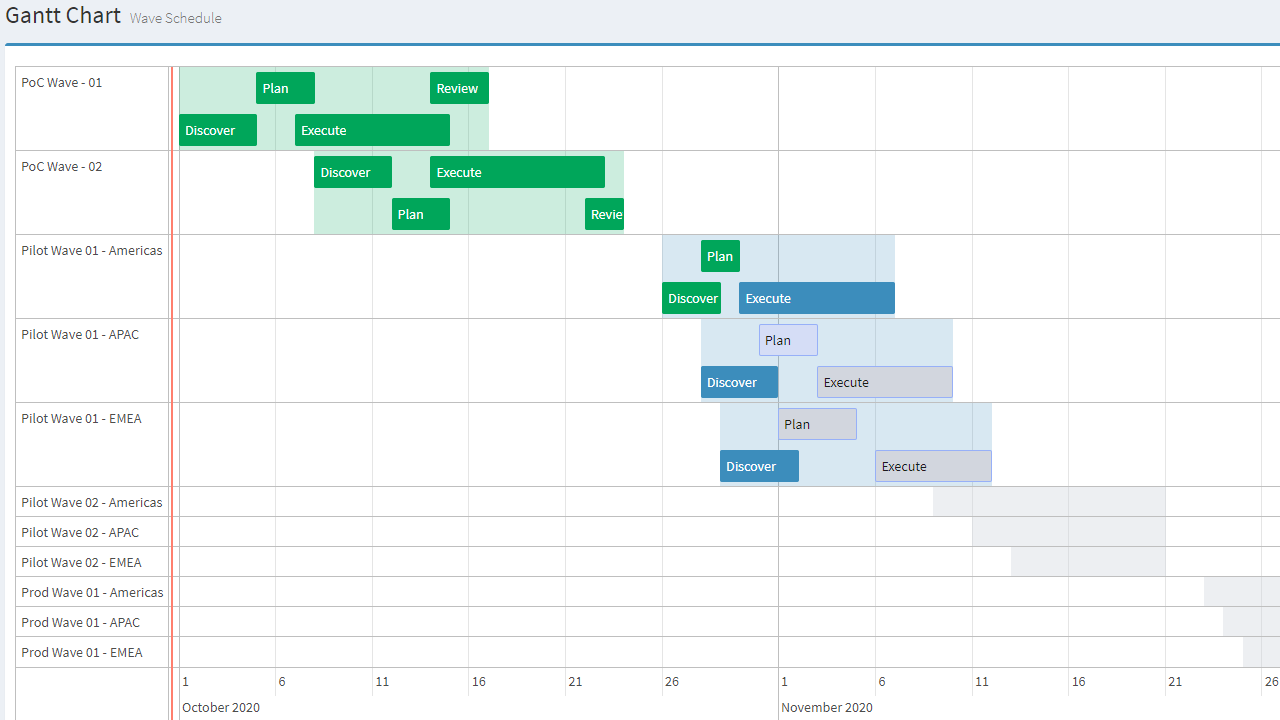
Task: Click the Discover bar in PoC Wave - 01
Action: pos(218,130)
